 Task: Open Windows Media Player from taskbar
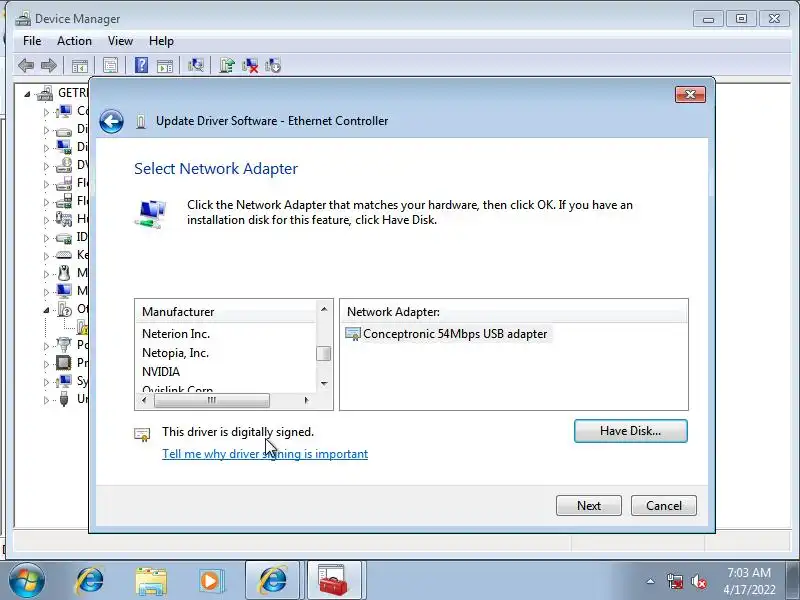point(211,581)
